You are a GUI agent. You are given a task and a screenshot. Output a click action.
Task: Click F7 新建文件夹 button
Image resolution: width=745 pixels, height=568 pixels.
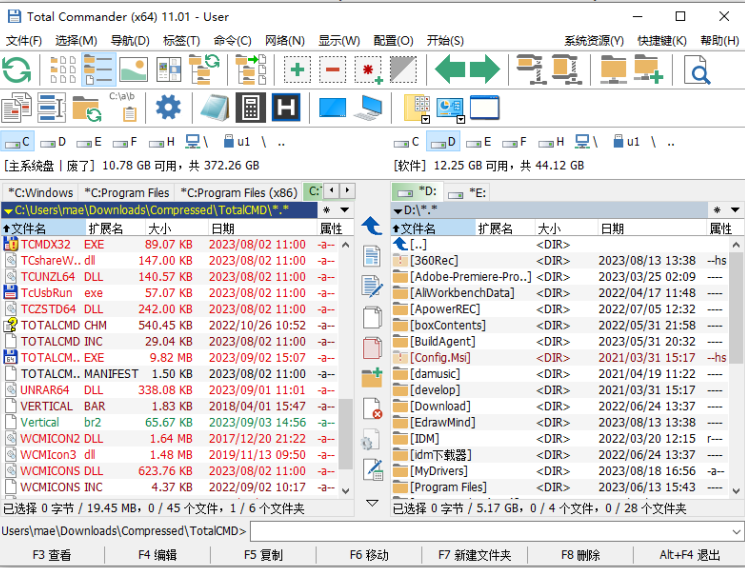[x=474, y=555]
